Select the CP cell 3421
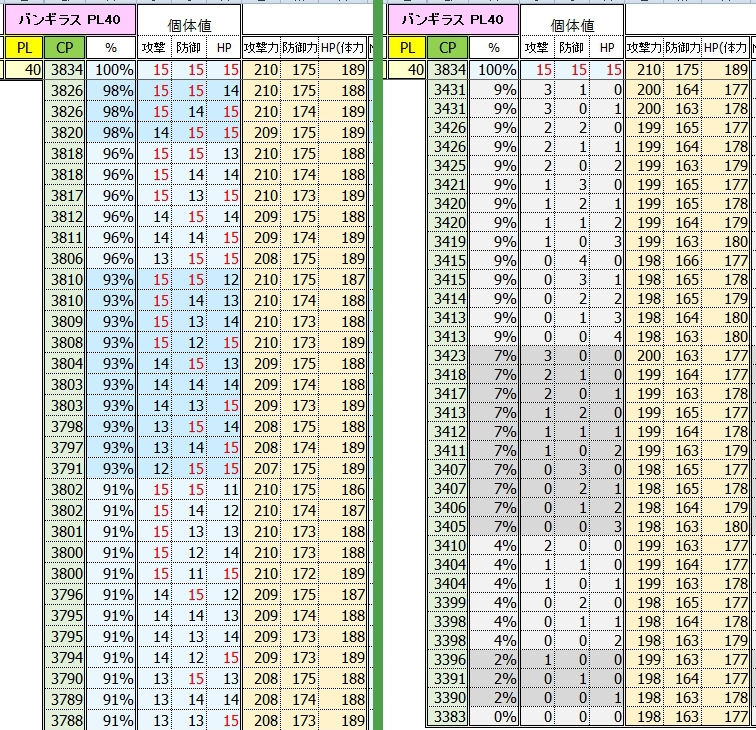The width and height of the screenshot is (756, 730). pos(448,185)
